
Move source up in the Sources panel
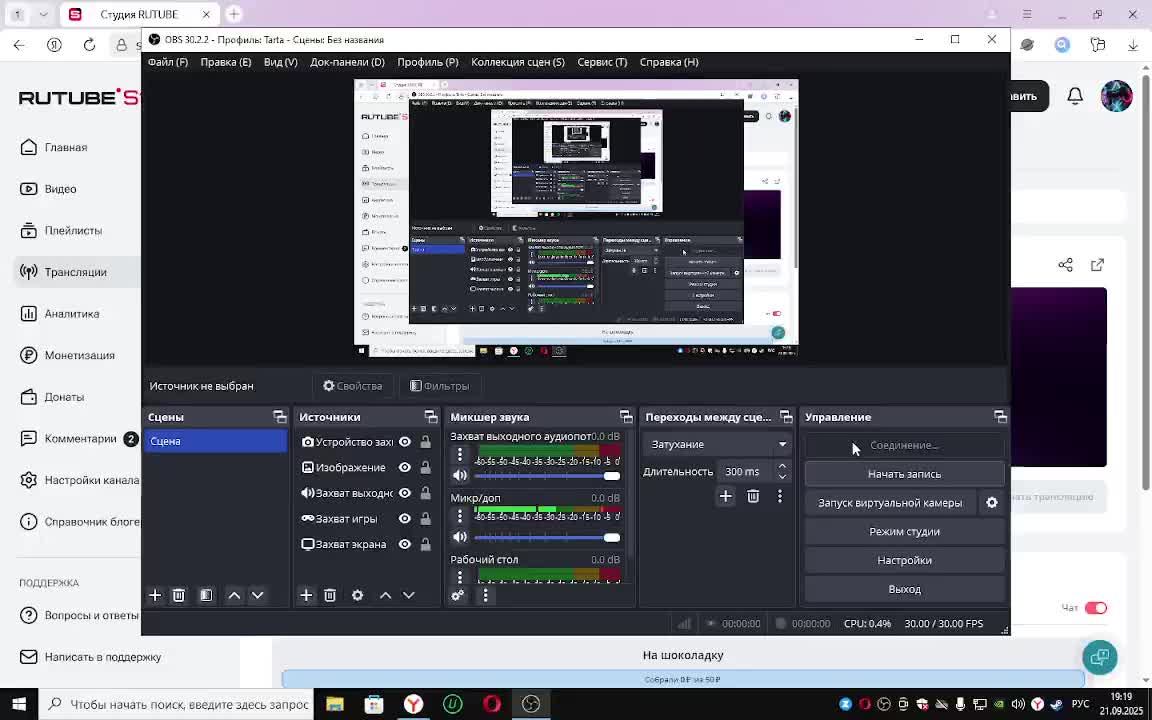coord(385,595)
